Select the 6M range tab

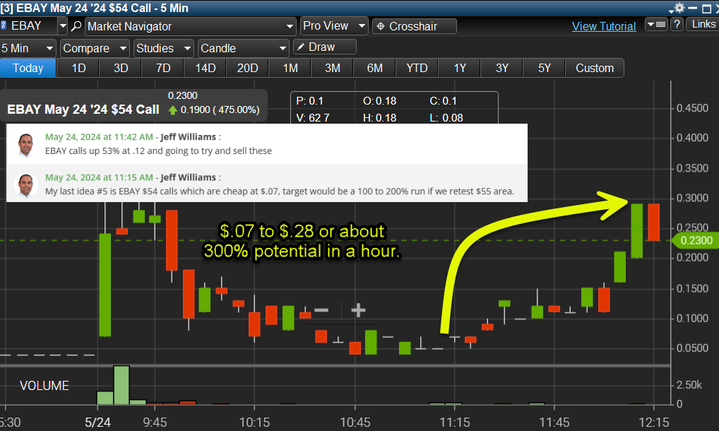point(375,68)
